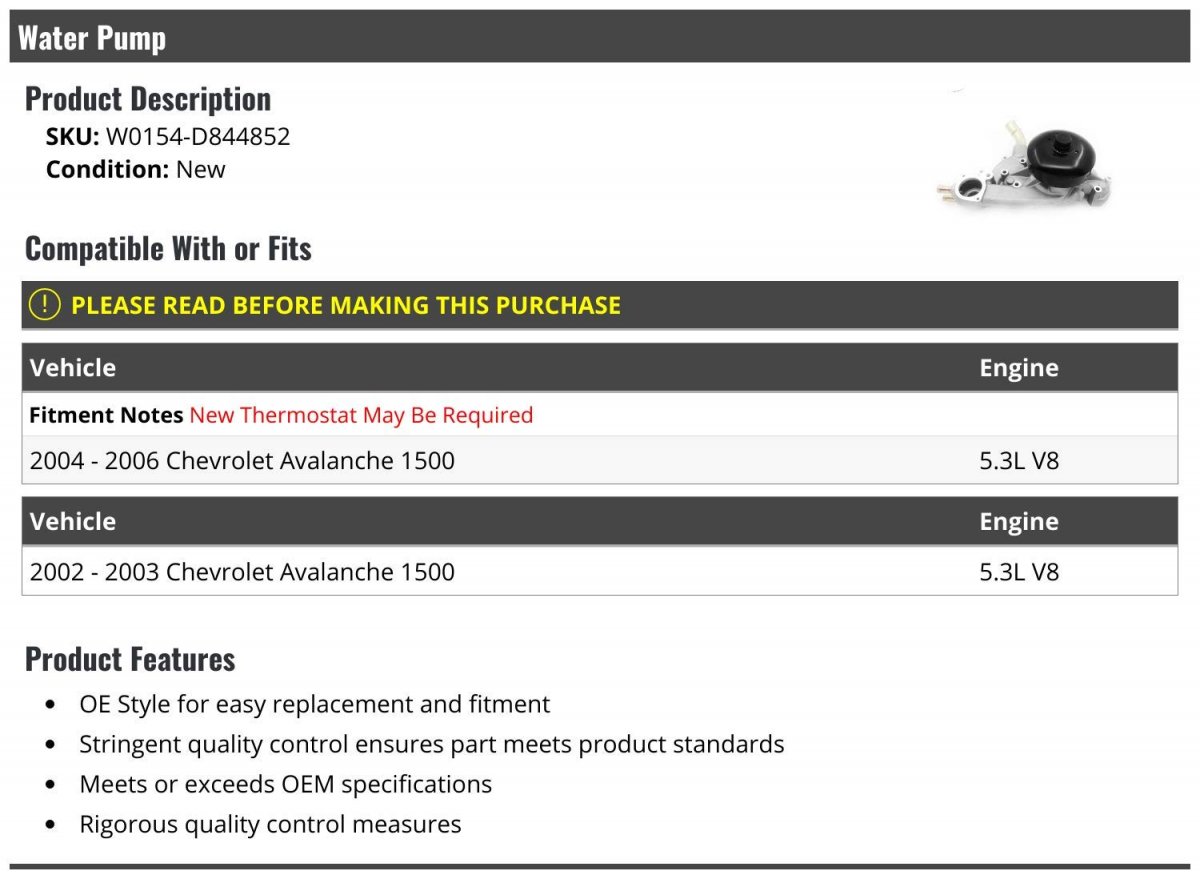Click the "Water Pump" title bar

point(92,38)
